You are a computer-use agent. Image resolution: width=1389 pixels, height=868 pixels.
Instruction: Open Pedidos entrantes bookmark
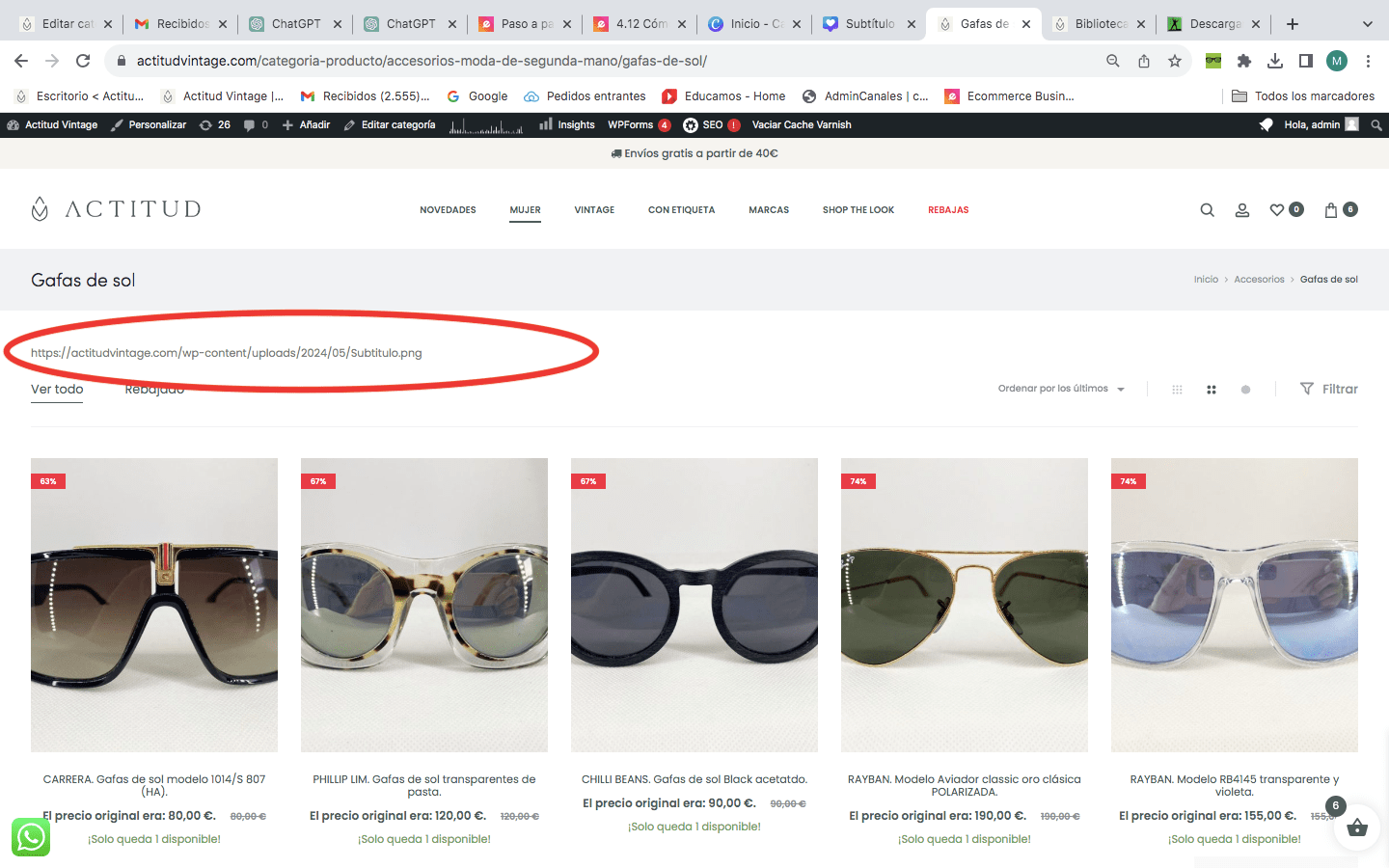point(585,96)
